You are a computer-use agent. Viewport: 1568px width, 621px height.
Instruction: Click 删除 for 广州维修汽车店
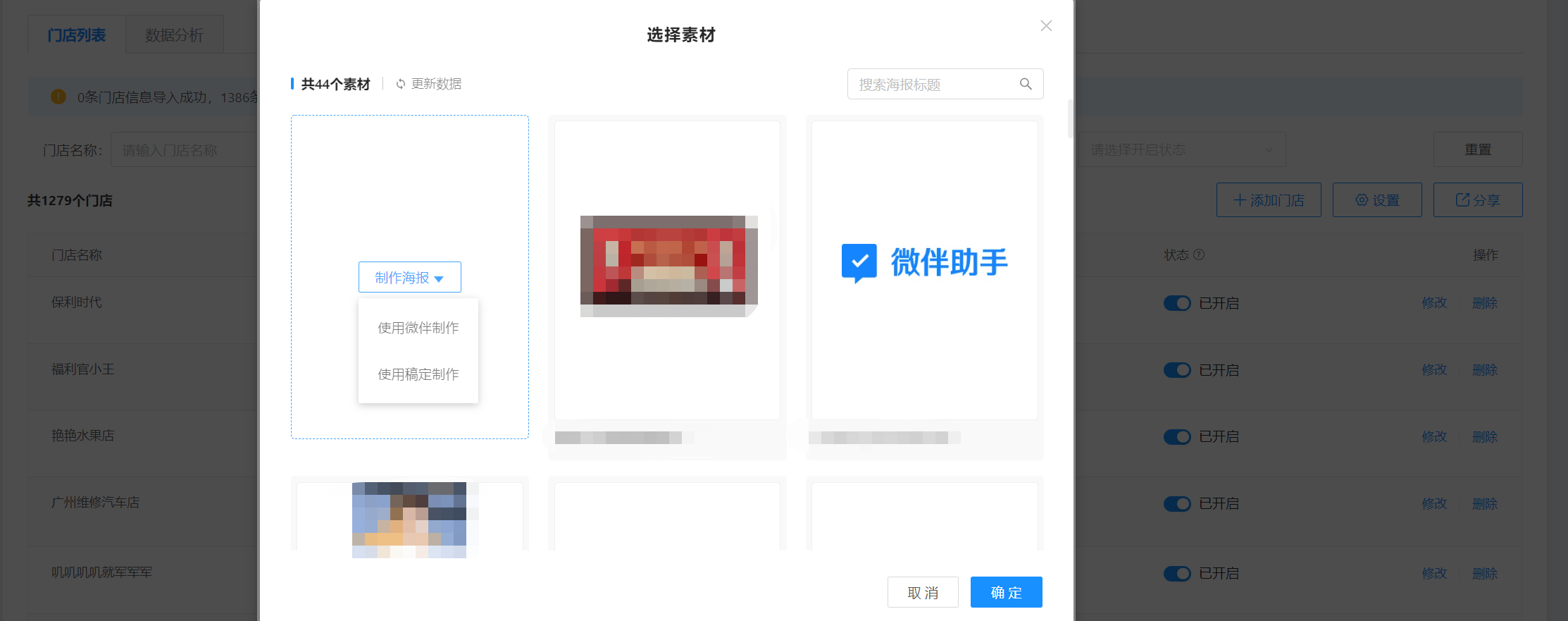click(1485, 504)
